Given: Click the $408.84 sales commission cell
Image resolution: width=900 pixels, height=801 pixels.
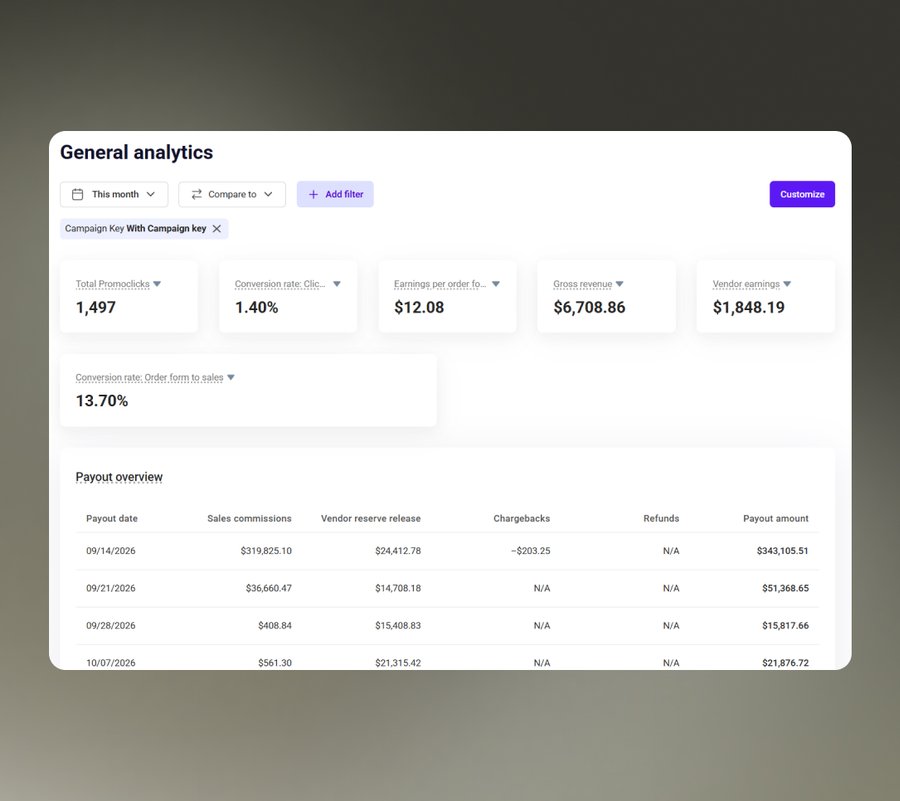Looking at the screenshot, I should 275,625.
